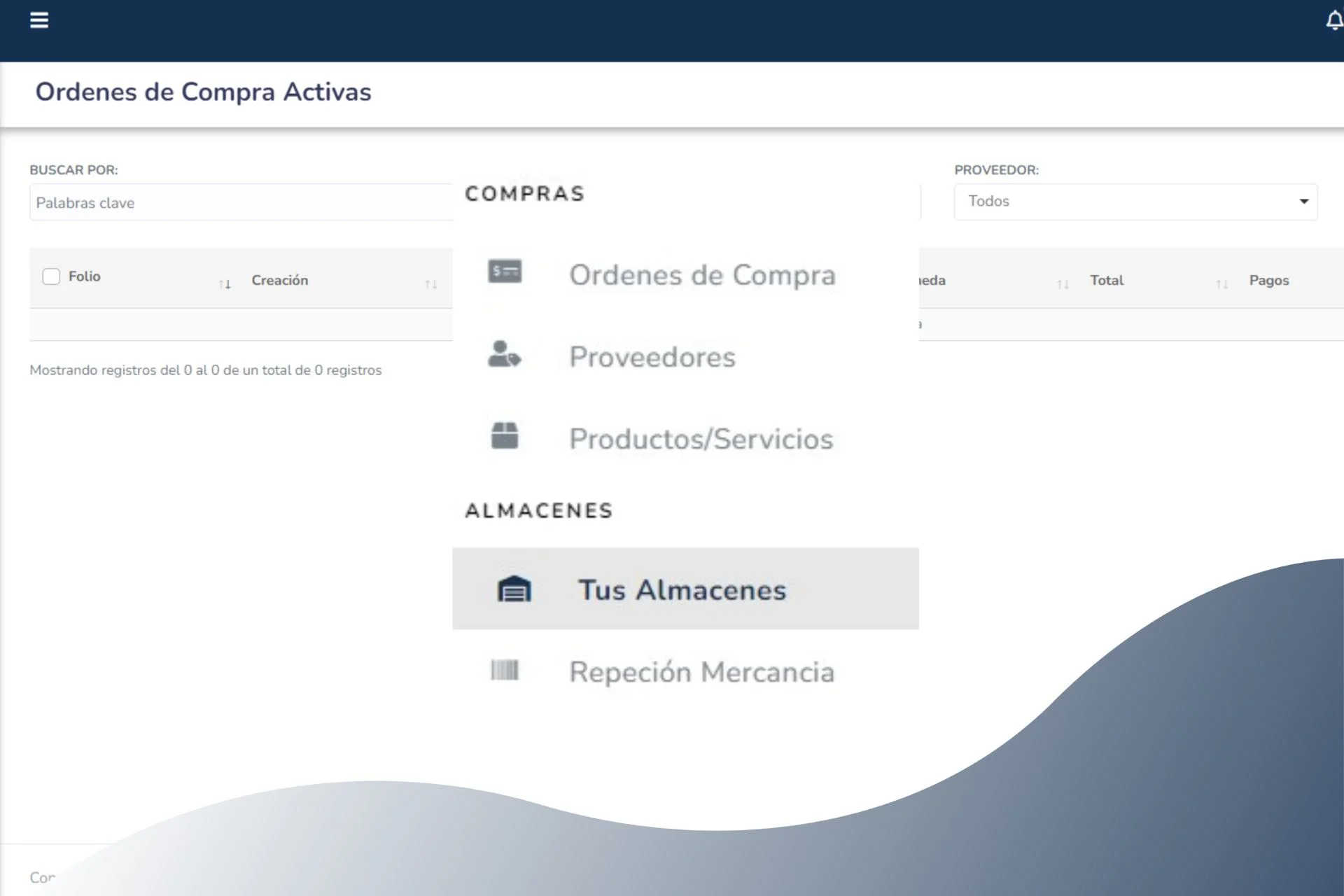The image size is (1344, 896).
Task: Sort the Total column
Action: pos(1106,281)
